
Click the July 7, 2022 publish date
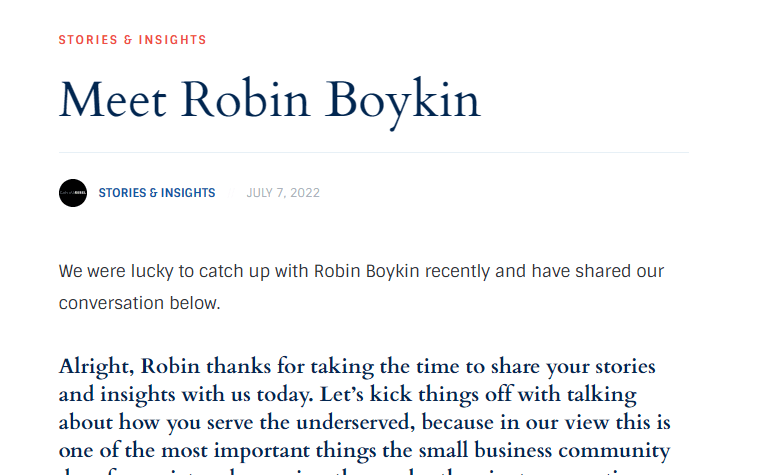pyautogui.click(x=283, y=193)
